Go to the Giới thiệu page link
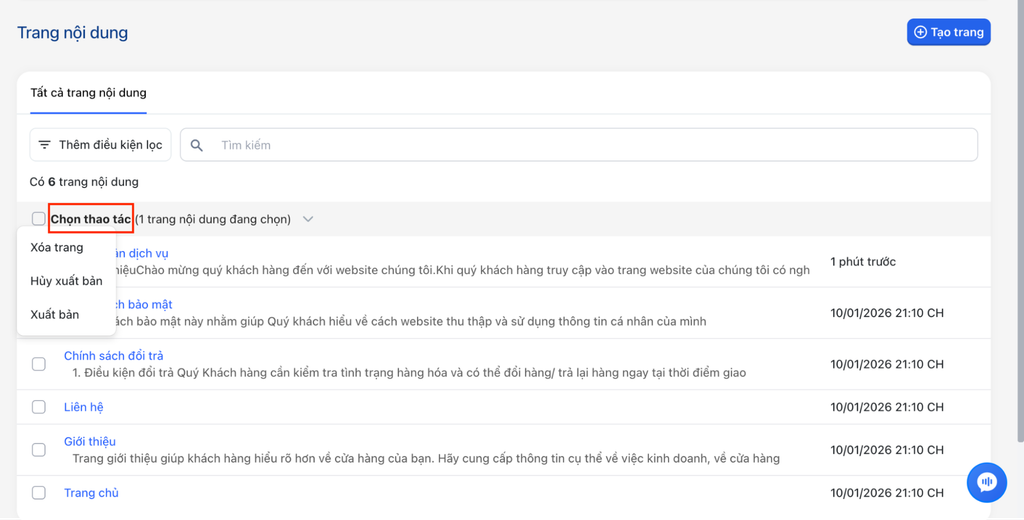This screenshot has width=1024, height=520. pyautogui.click(x=89, y=441)
